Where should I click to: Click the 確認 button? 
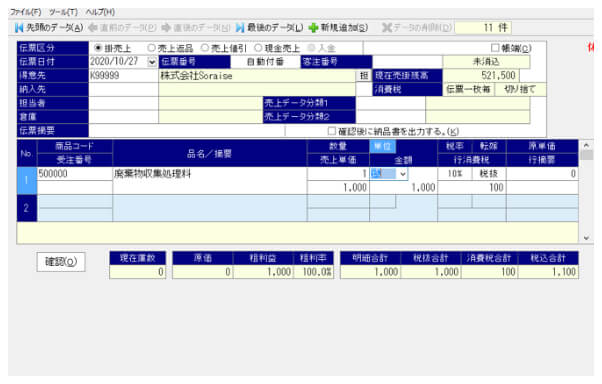(x=61, y=262)
